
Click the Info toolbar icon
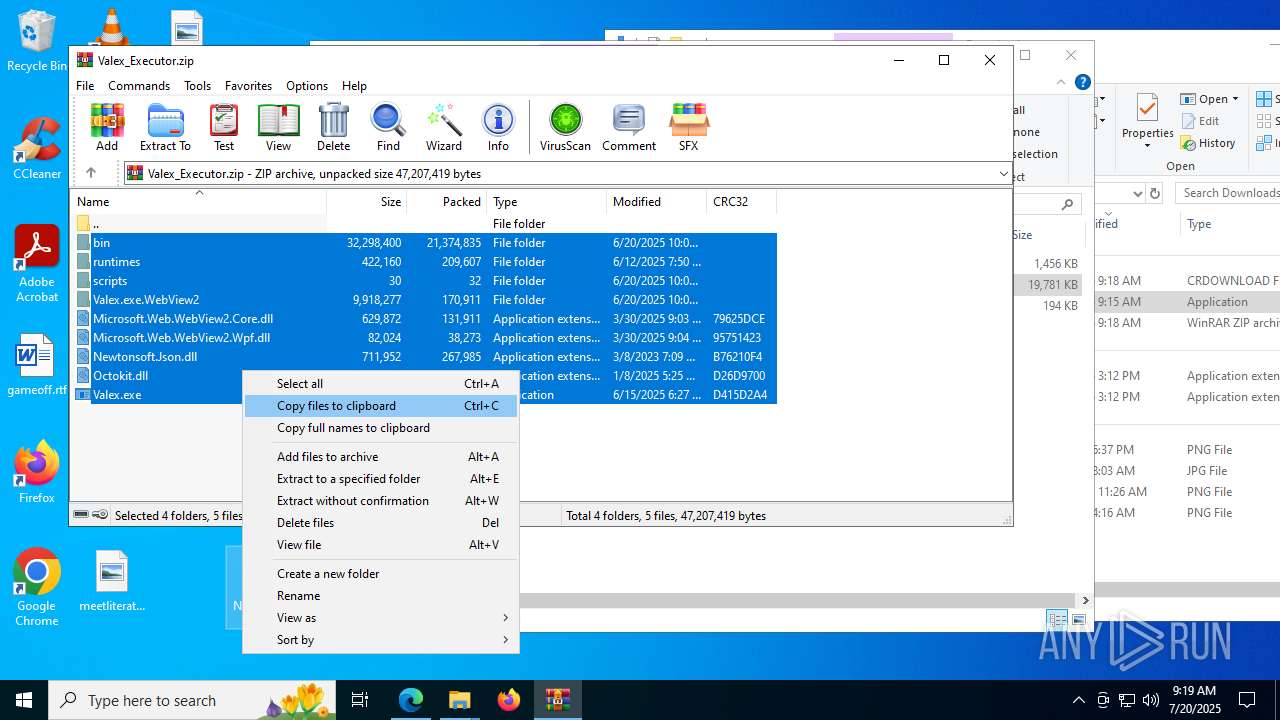498,127
